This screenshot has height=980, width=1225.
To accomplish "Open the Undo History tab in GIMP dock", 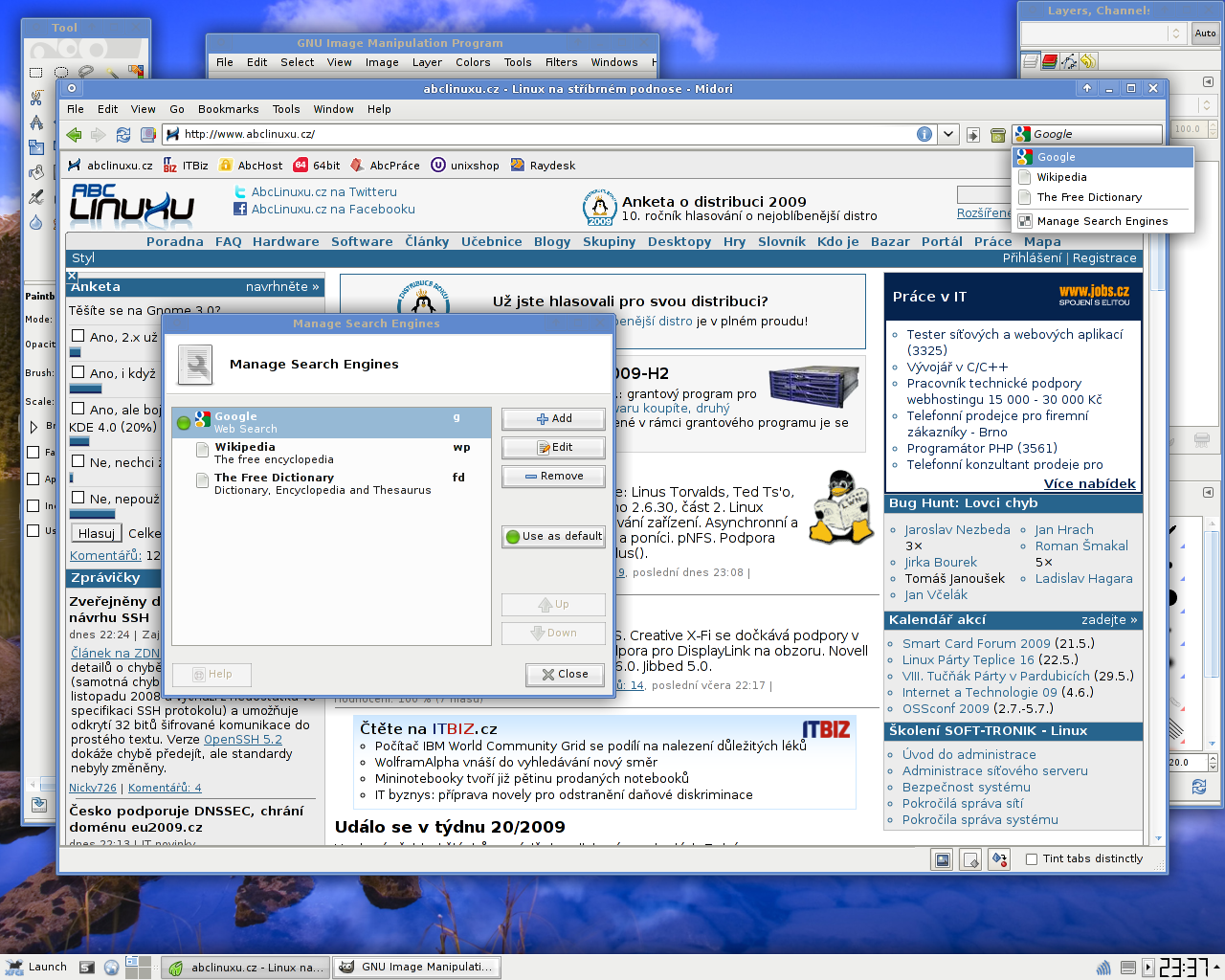I will pos(1088,61).
